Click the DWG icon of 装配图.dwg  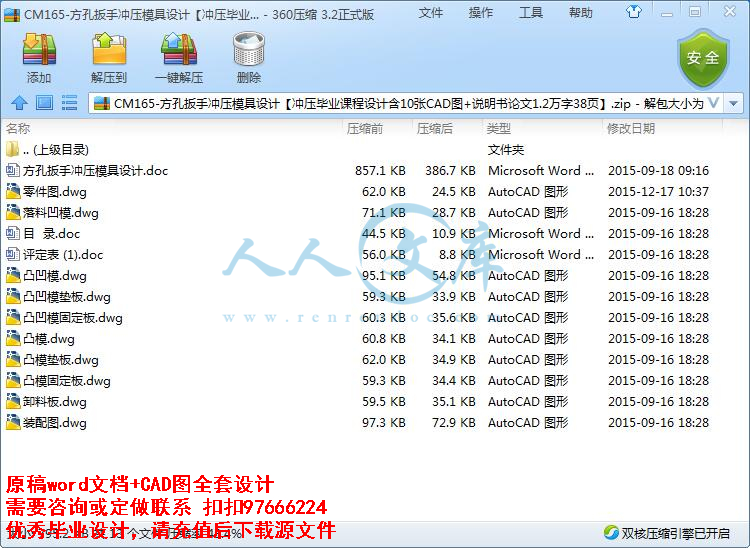(x=13, y=422)
